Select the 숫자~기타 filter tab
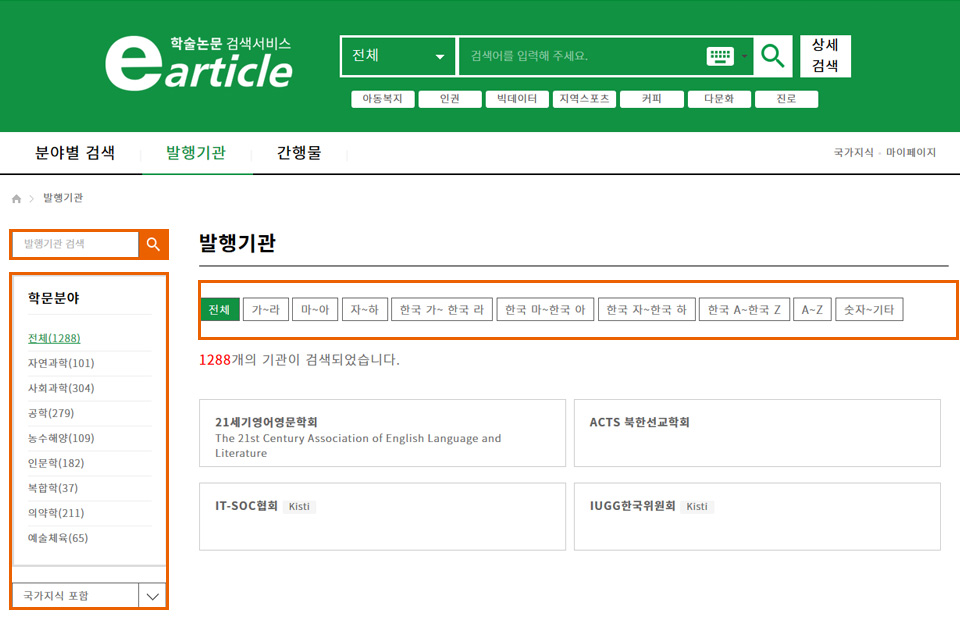The height and width of the screenshot is (620, 960). [869, 310]
